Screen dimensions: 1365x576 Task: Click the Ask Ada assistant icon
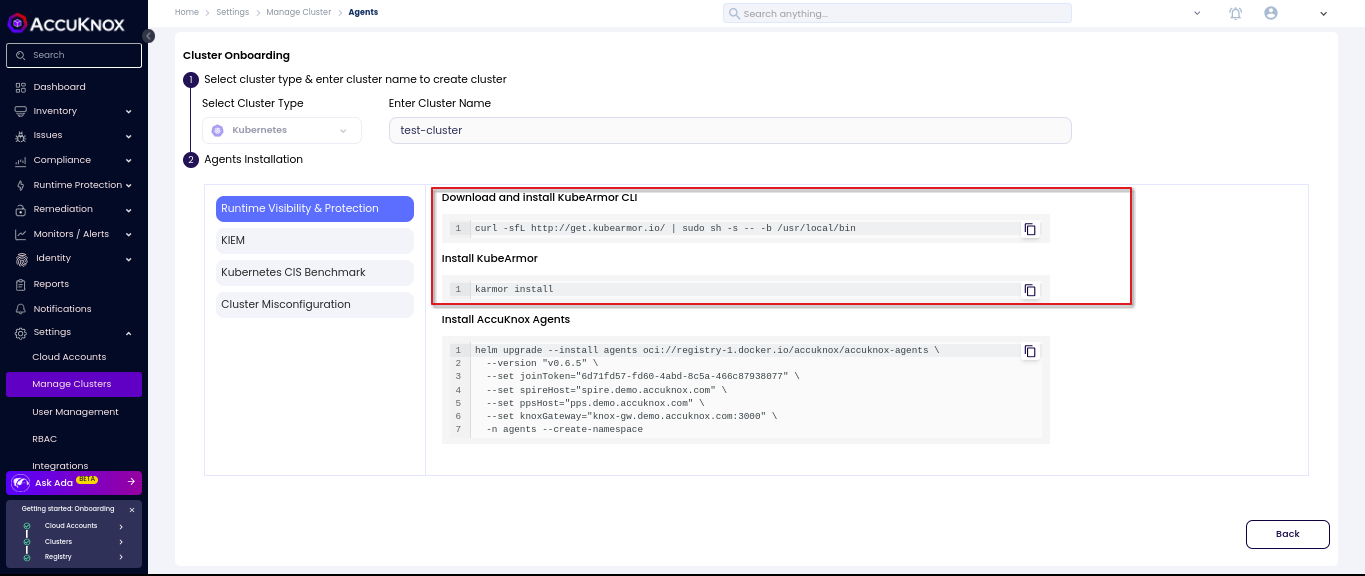click(20, 483)
